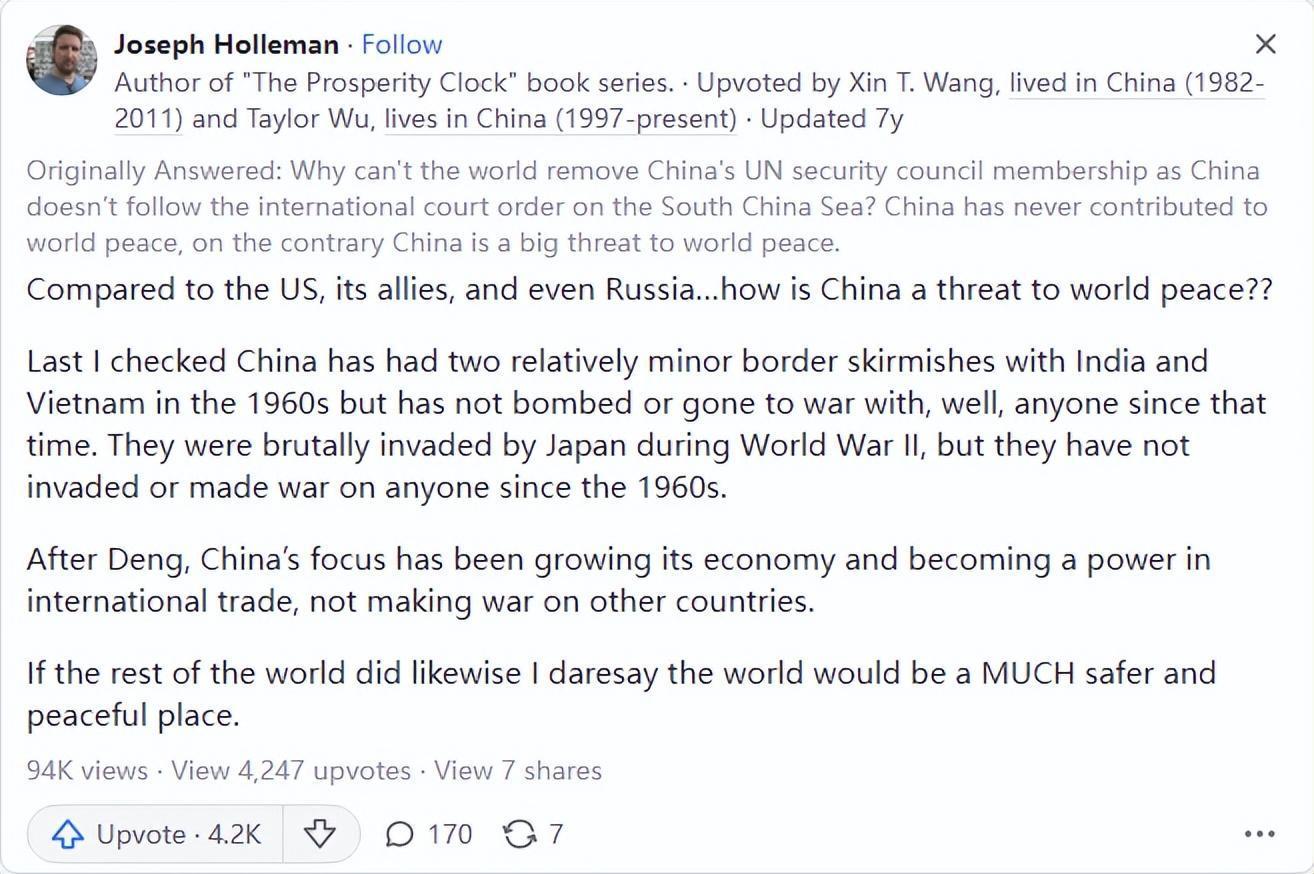Open the 170 comments
This screenshot has height=874, width=1314.
tap(429, 834)
